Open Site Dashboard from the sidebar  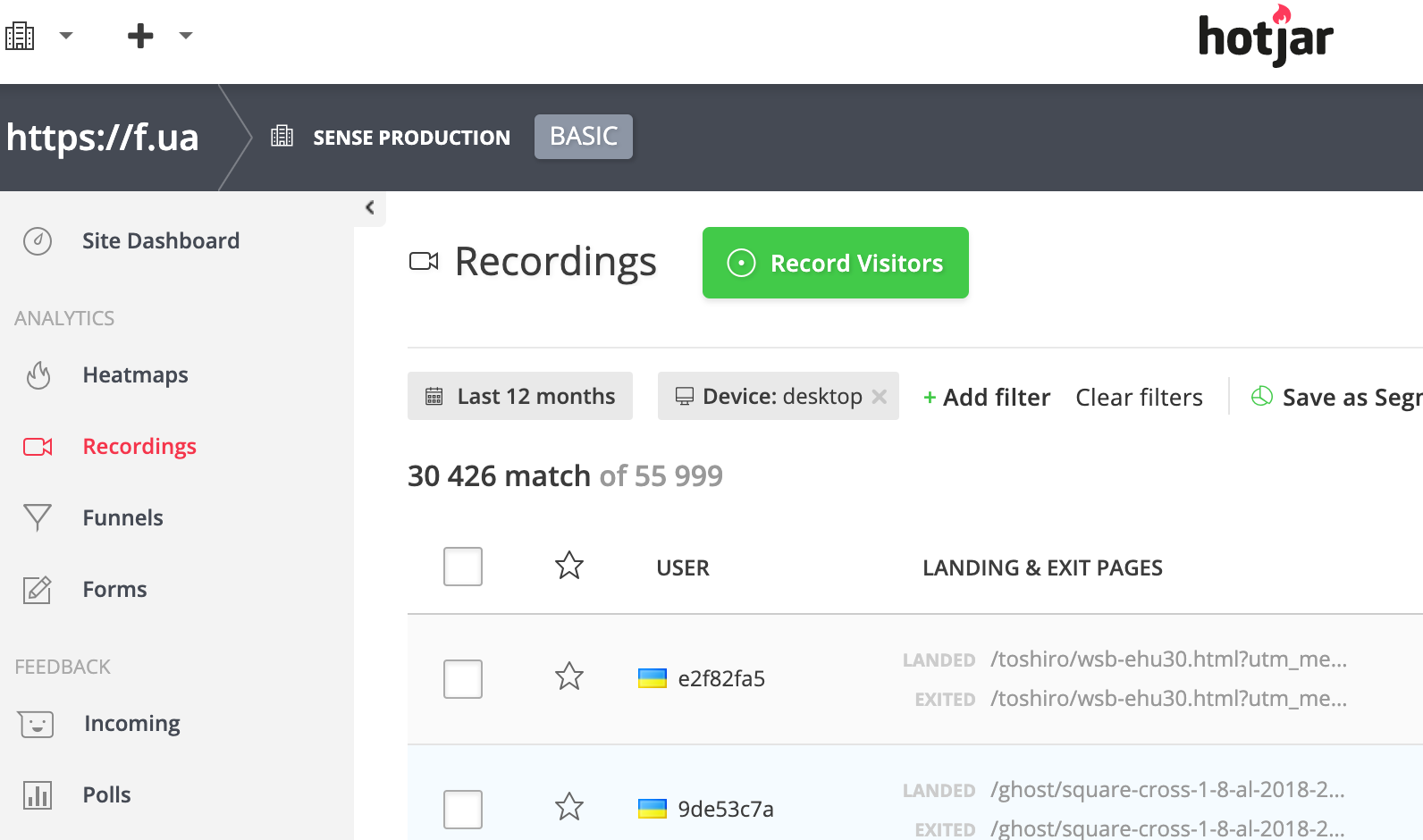click(160, 241)
